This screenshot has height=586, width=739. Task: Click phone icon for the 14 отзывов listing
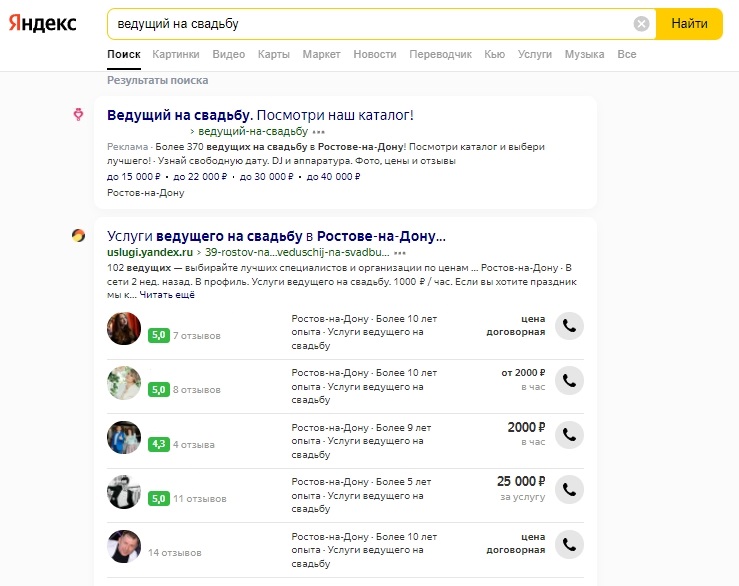569,545
